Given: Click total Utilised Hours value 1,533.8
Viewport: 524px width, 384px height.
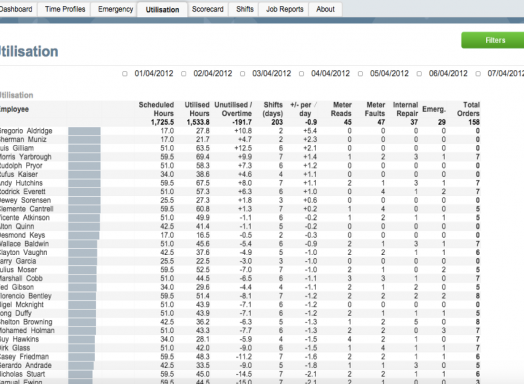Looking at the screenshot, I should point(198,122).
